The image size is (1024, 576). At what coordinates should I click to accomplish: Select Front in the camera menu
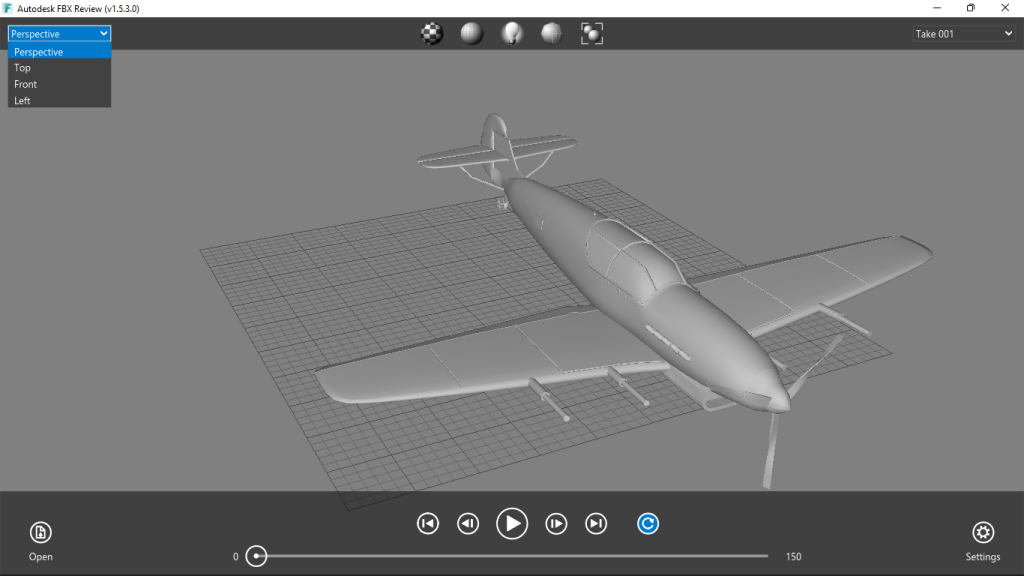pyautogui.click(x=25, y=83)
